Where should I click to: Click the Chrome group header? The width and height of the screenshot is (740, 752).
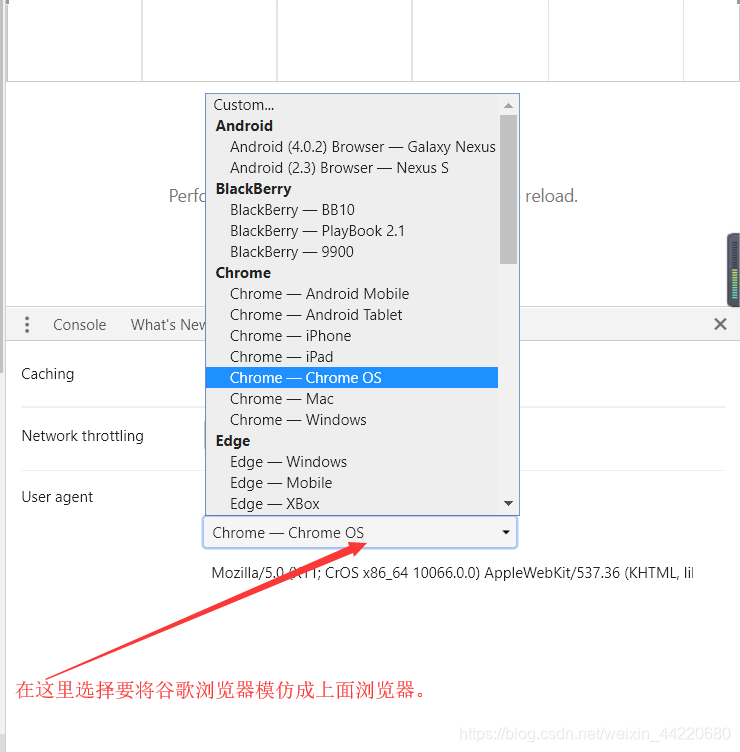[x=243, y=273]
